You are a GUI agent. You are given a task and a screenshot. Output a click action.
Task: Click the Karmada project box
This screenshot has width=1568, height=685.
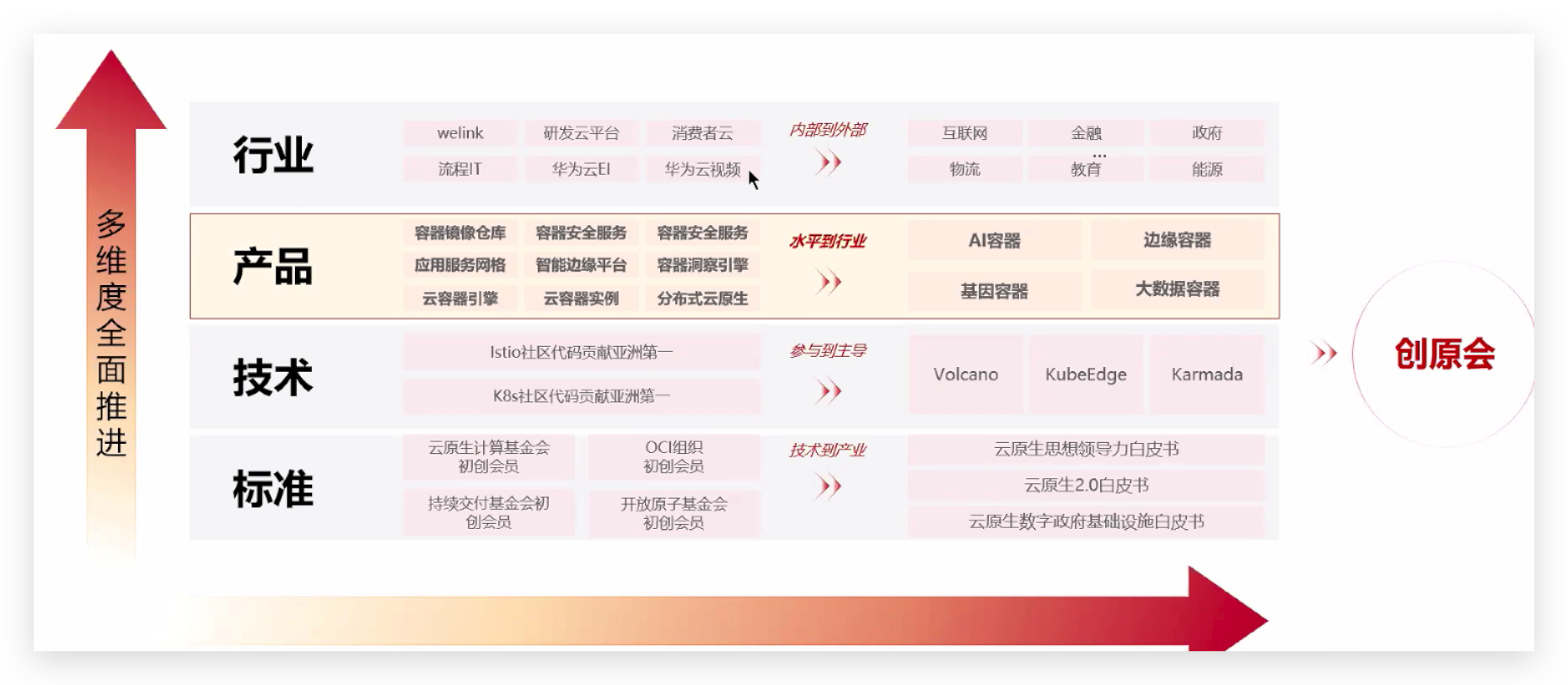click(x=1207, y=375)
